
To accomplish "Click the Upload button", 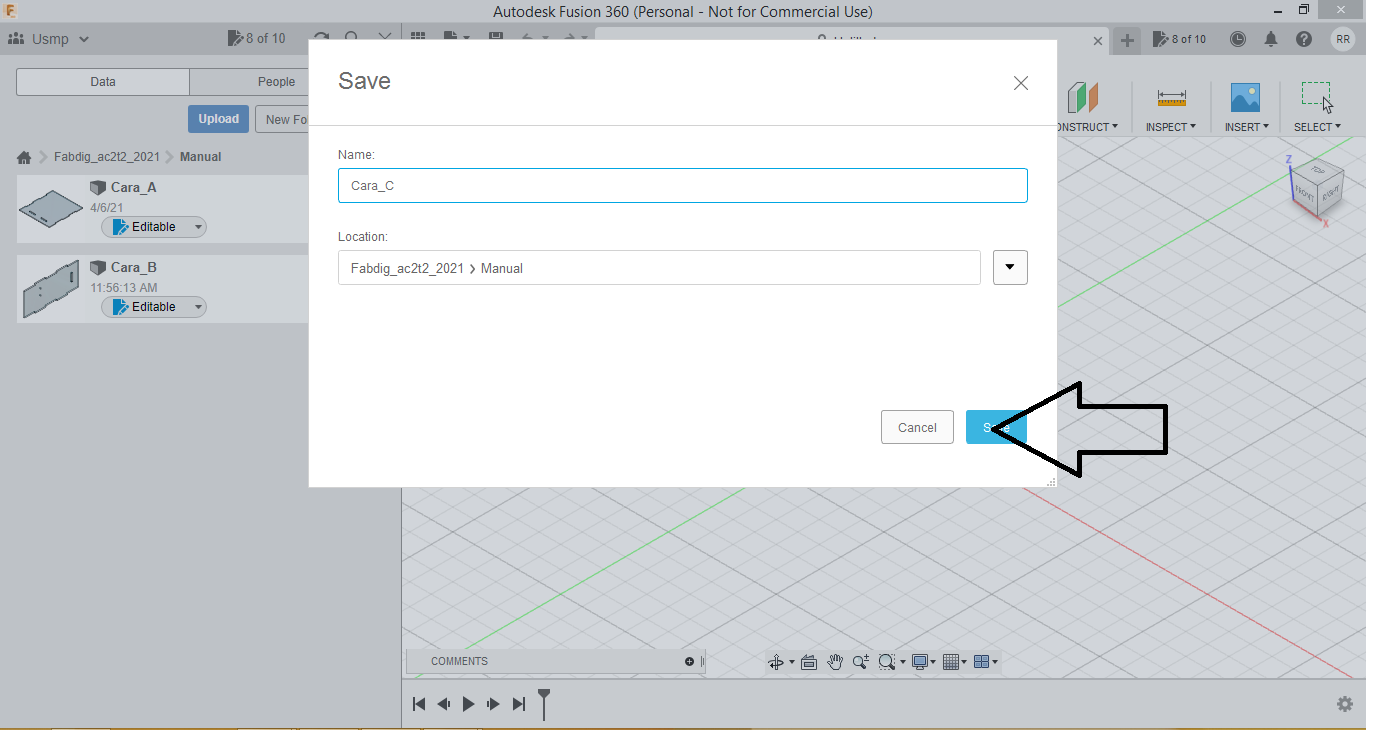I will click(x=218, y=119).
